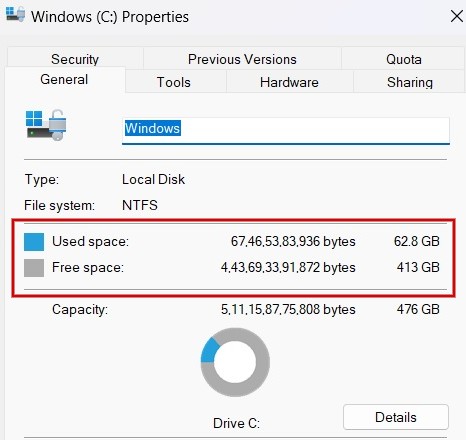Open the Quota tab
The width and height of the screenshot is (466, 440).
(x=404, y=59)
